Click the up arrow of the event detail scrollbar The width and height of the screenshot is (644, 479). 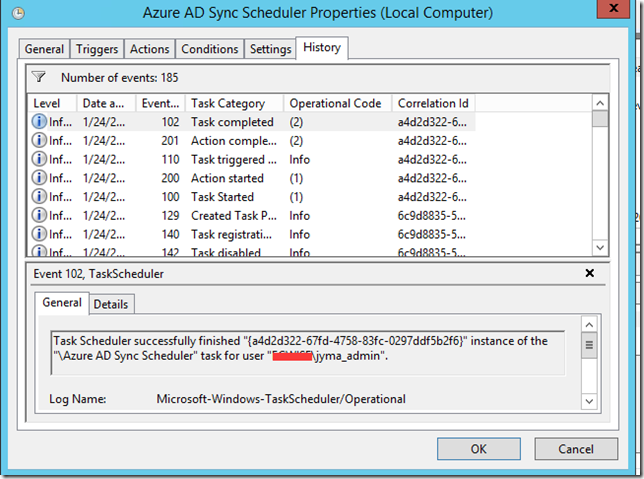(589, 325)
